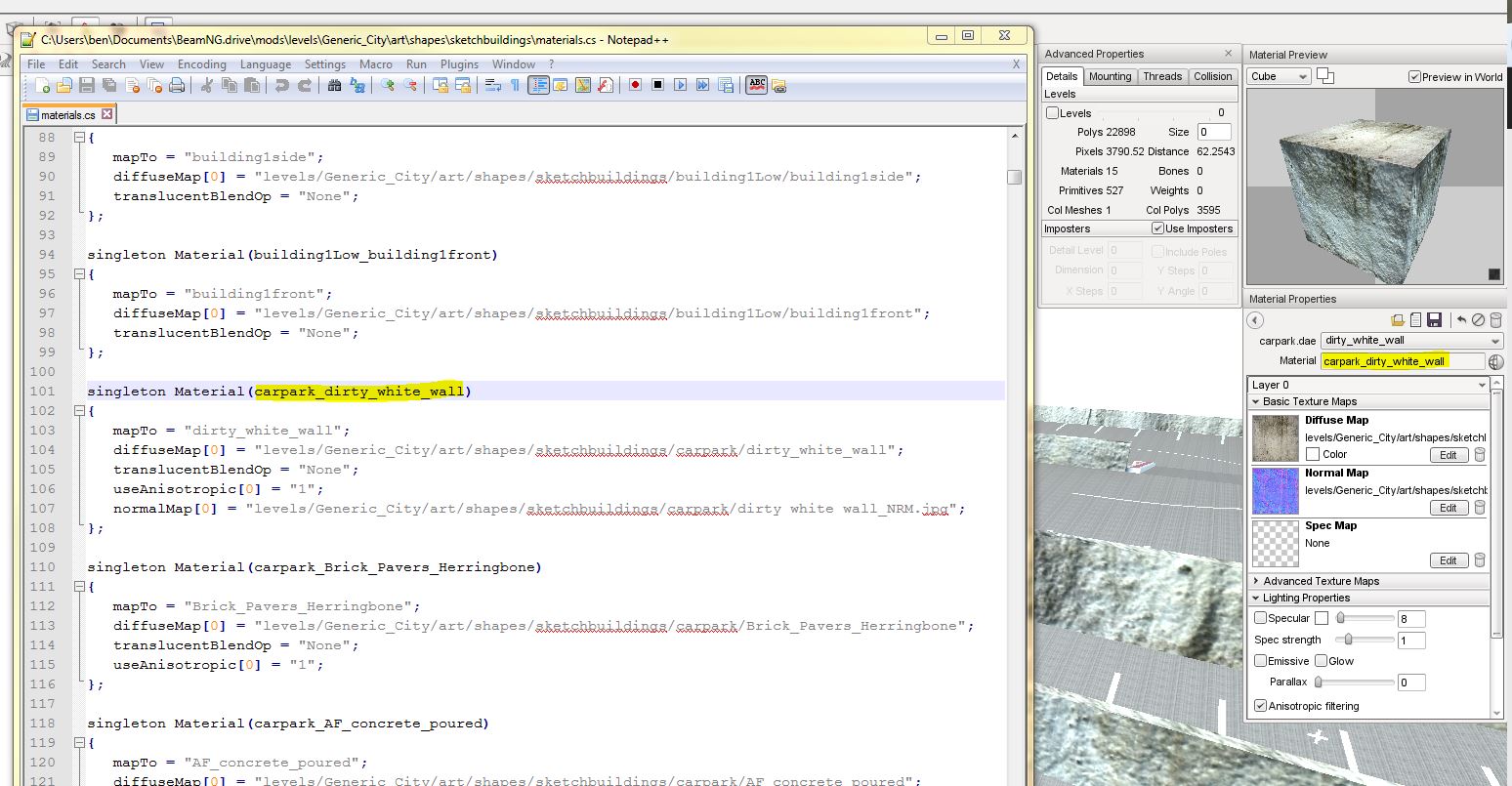Toggle spell check ABC icon
This screenshot has width=1512, height=786.
756,86
